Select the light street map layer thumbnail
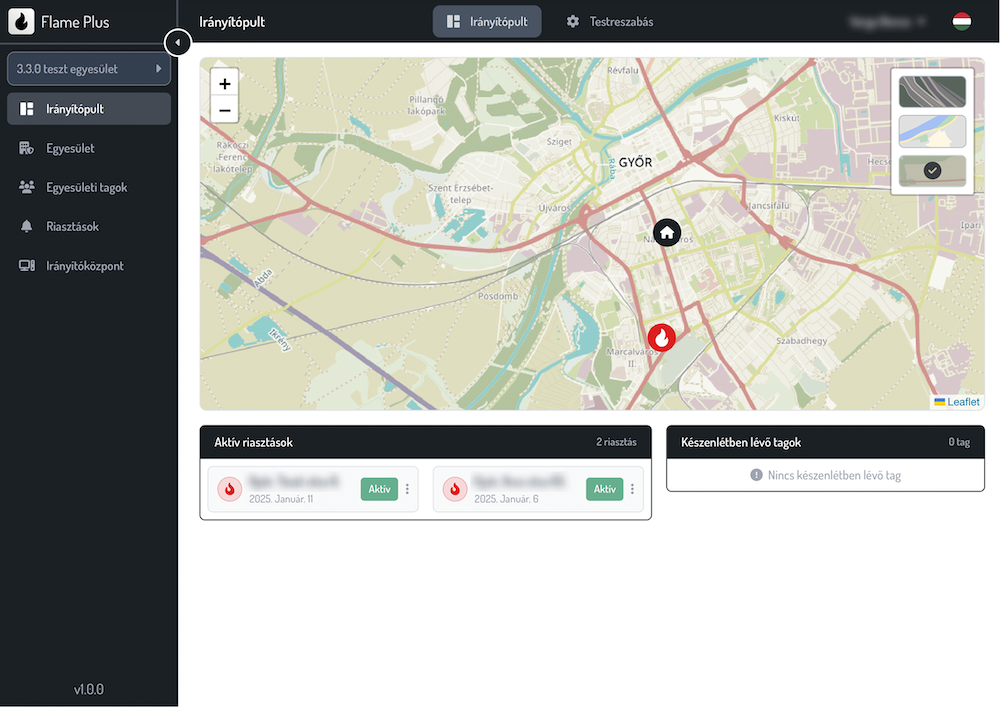Image resolution: width=1000 pixels, height=707 pixels. 932,131
